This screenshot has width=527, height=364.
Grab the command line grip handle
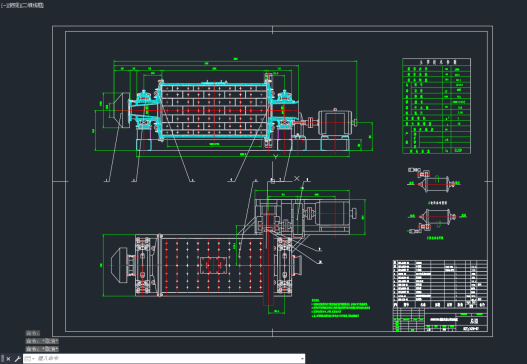2,359
